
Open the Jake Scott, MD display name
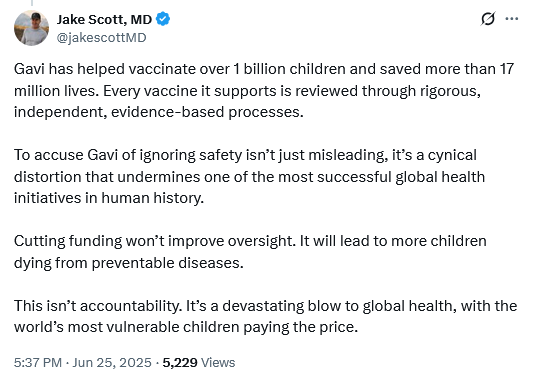tap(104, 19)
